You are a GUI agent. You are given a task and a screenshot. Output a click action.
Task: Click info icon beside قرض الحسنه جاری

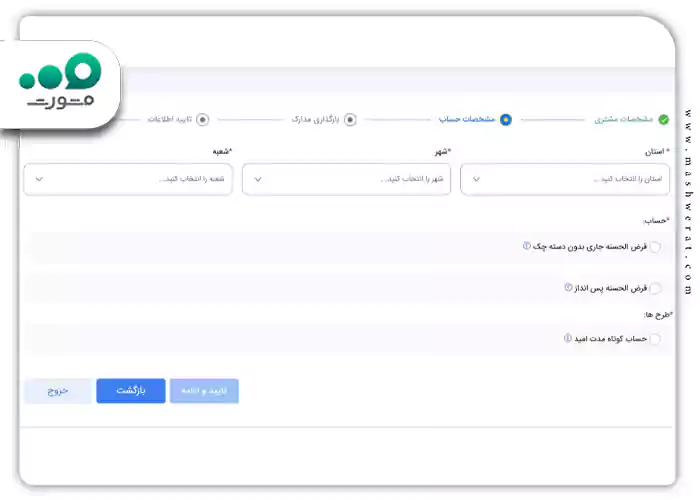coord(527,246)
